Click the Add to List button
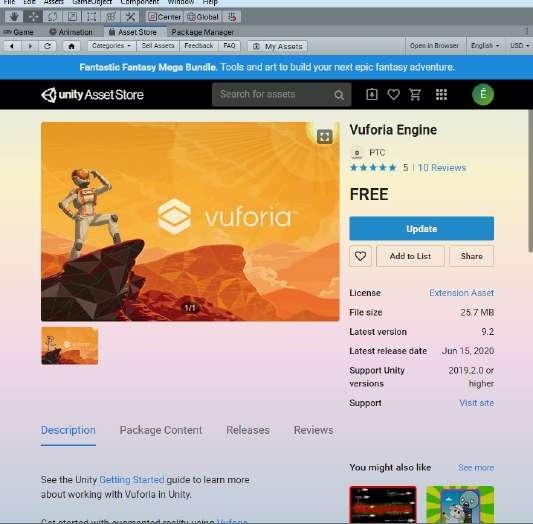 pyautogui.click(x=410, y=256)
